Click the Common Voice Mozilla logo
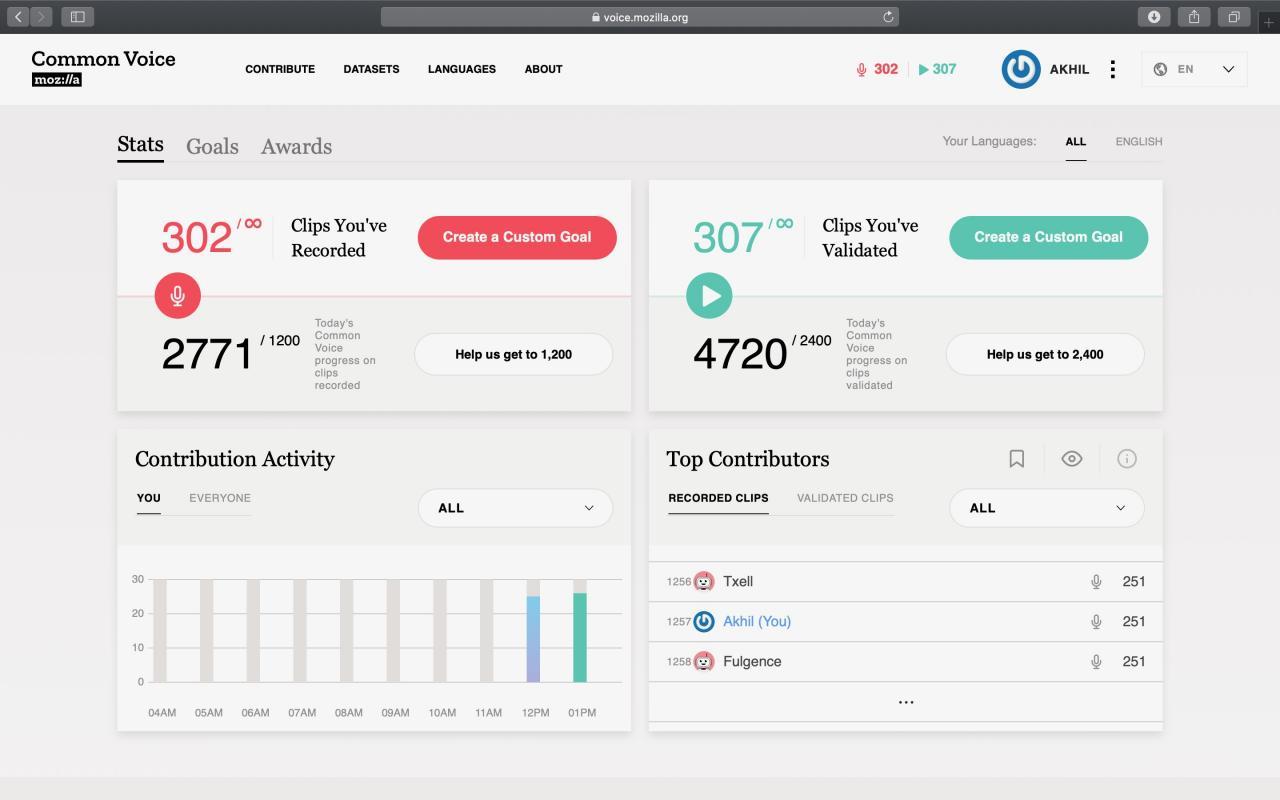 pyautogui.click(x=103, y=68)
